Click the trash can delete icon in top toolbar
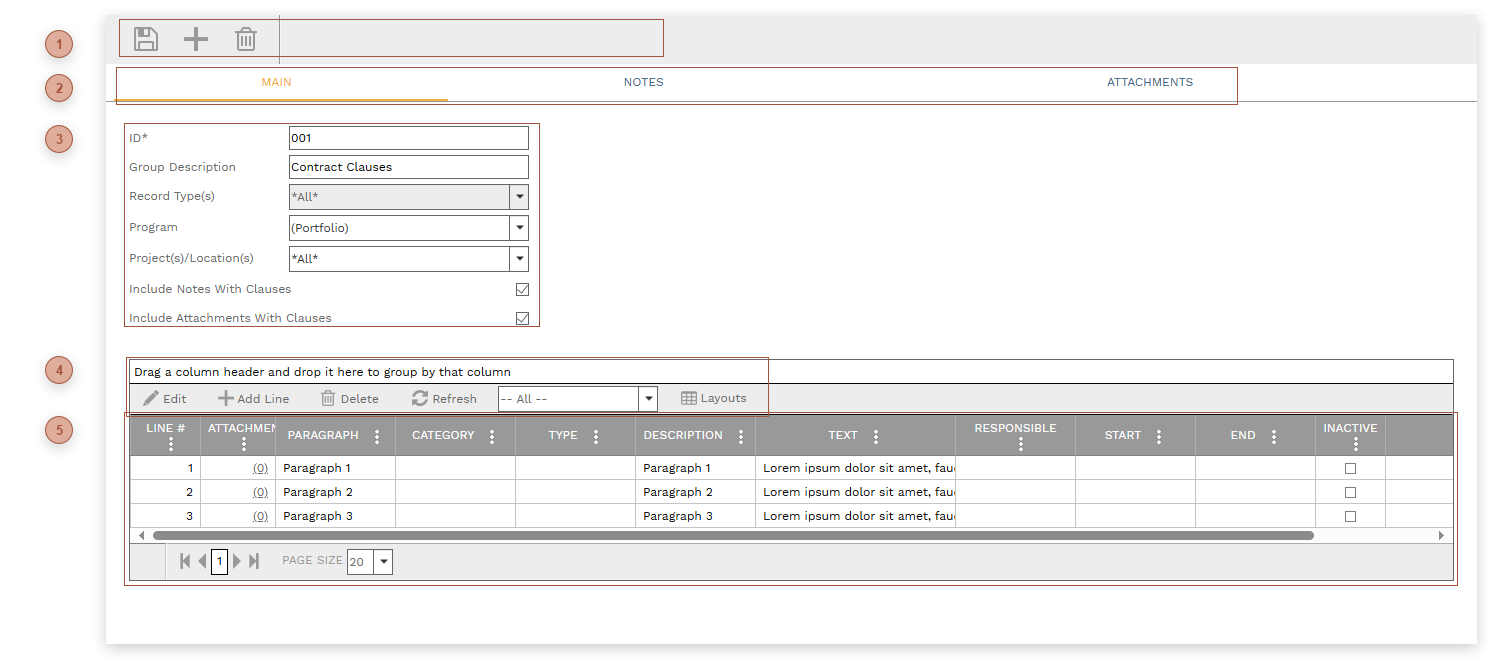This screenshot has height=667, width=1496. click(246, 39)
